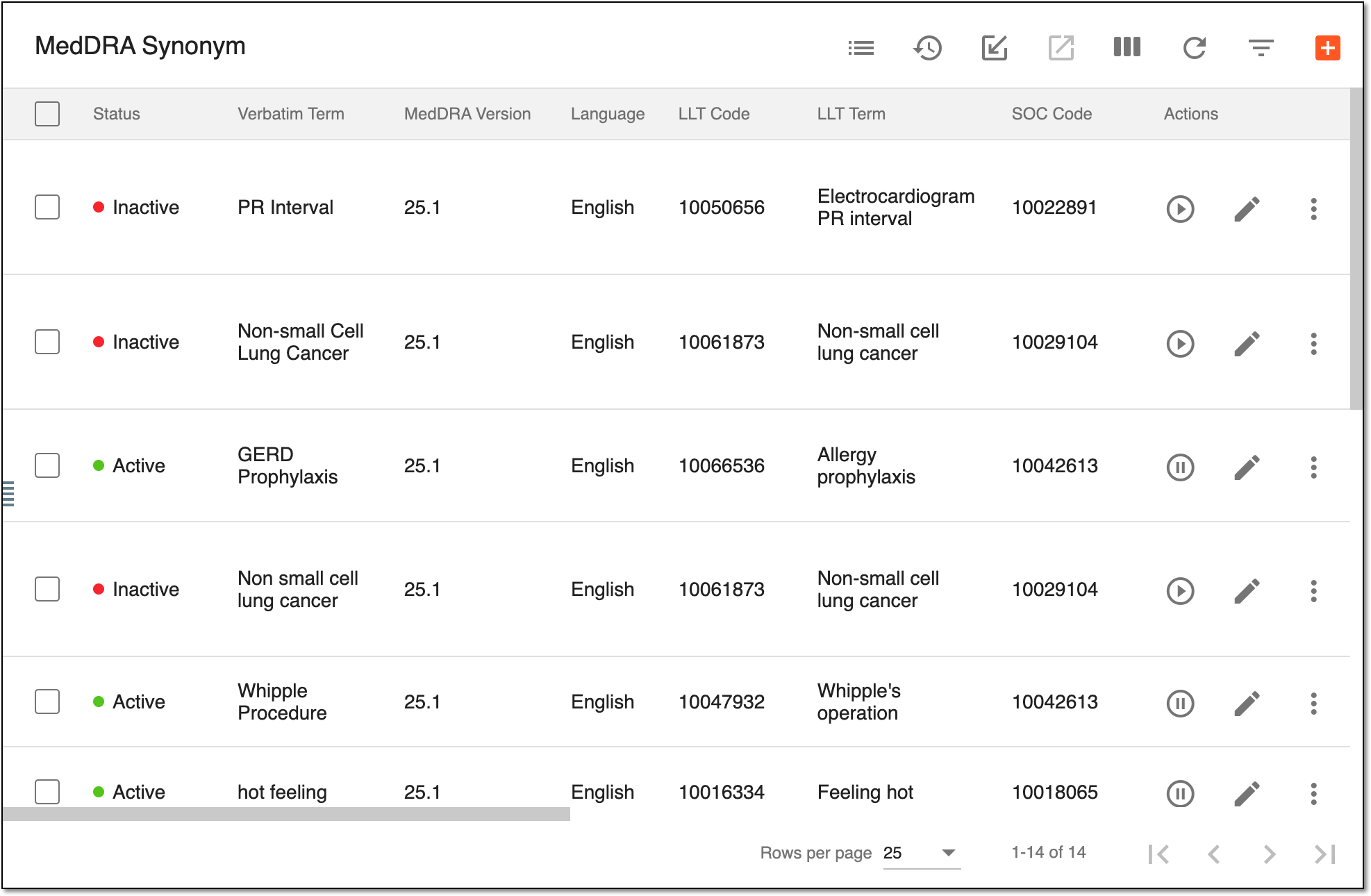Open the filter icon
The width and height of the screenshot is (1371, 896).
(x=1261, y=48)
